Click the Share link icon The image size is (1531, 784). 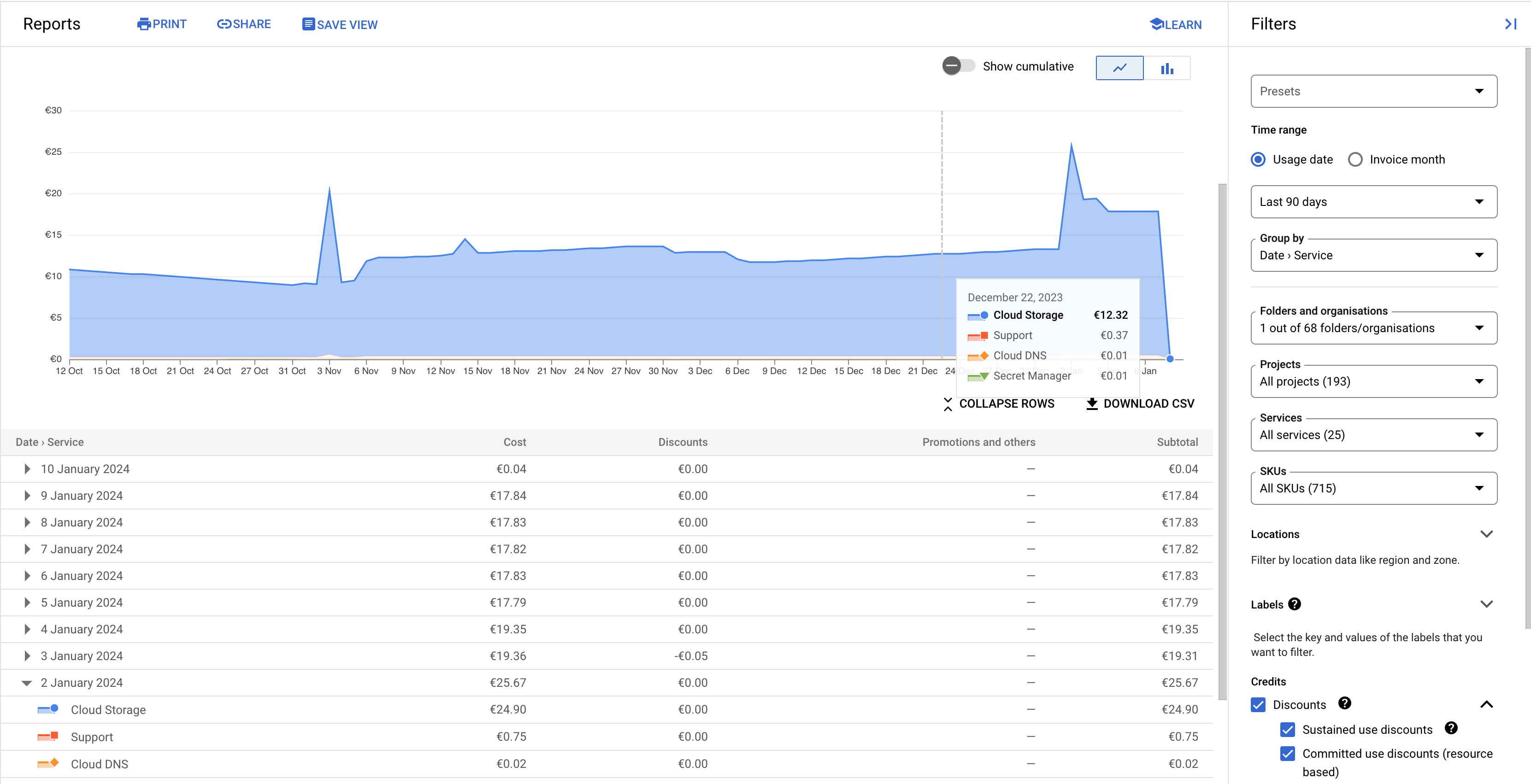[224, 24]
